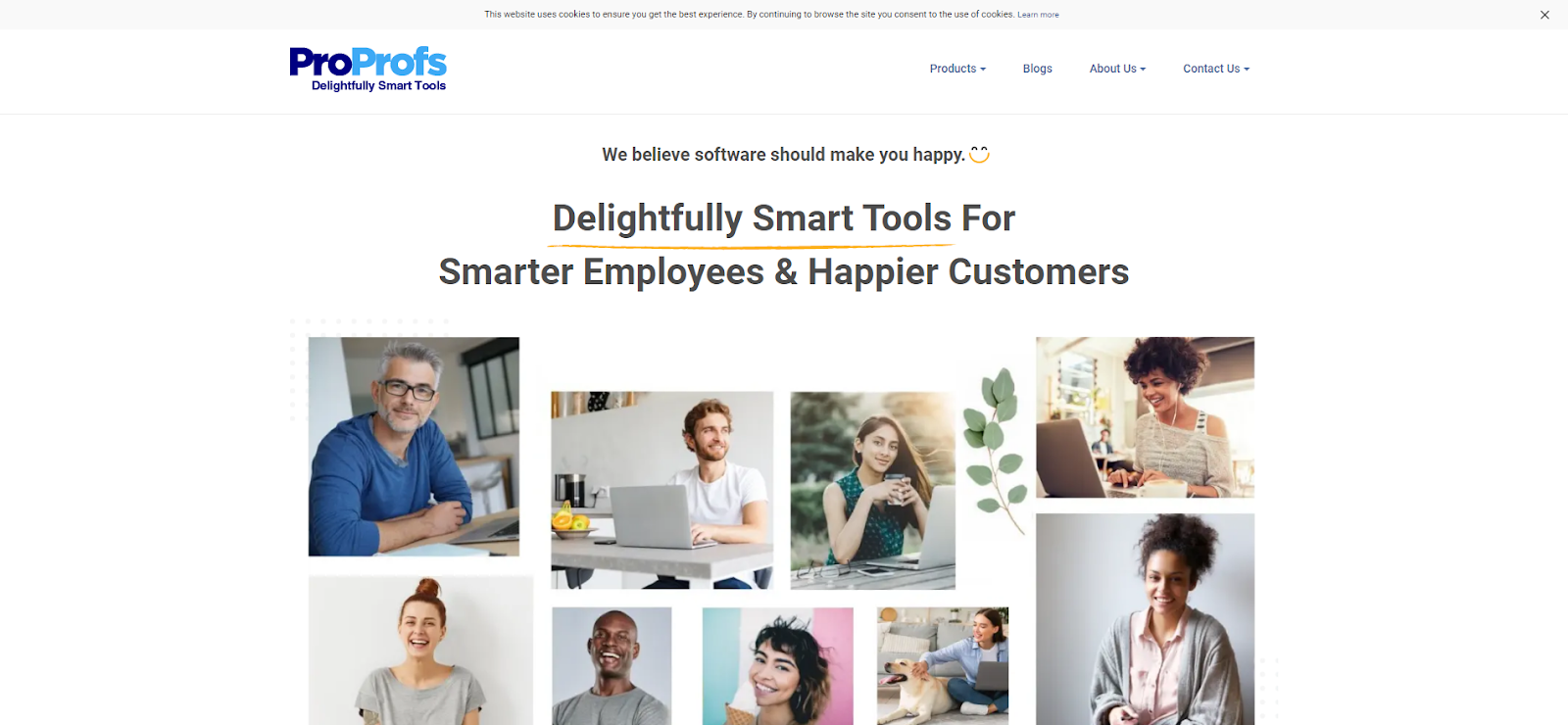Select photo of laughing bald man
This screenshot has width=1568, height=725.
[x=612, y=666]
